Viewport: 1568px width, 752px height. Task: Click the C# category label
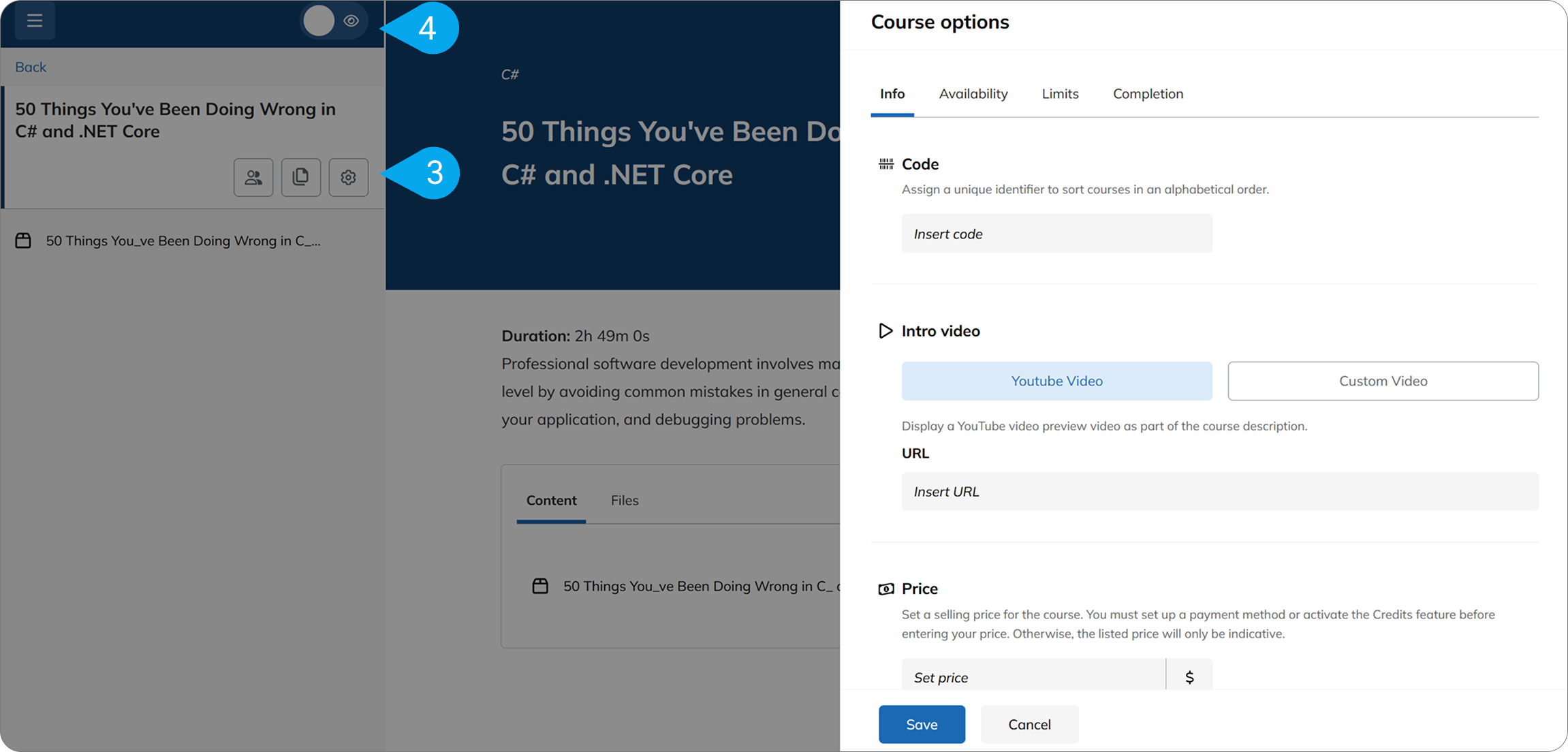click(510, 74)
